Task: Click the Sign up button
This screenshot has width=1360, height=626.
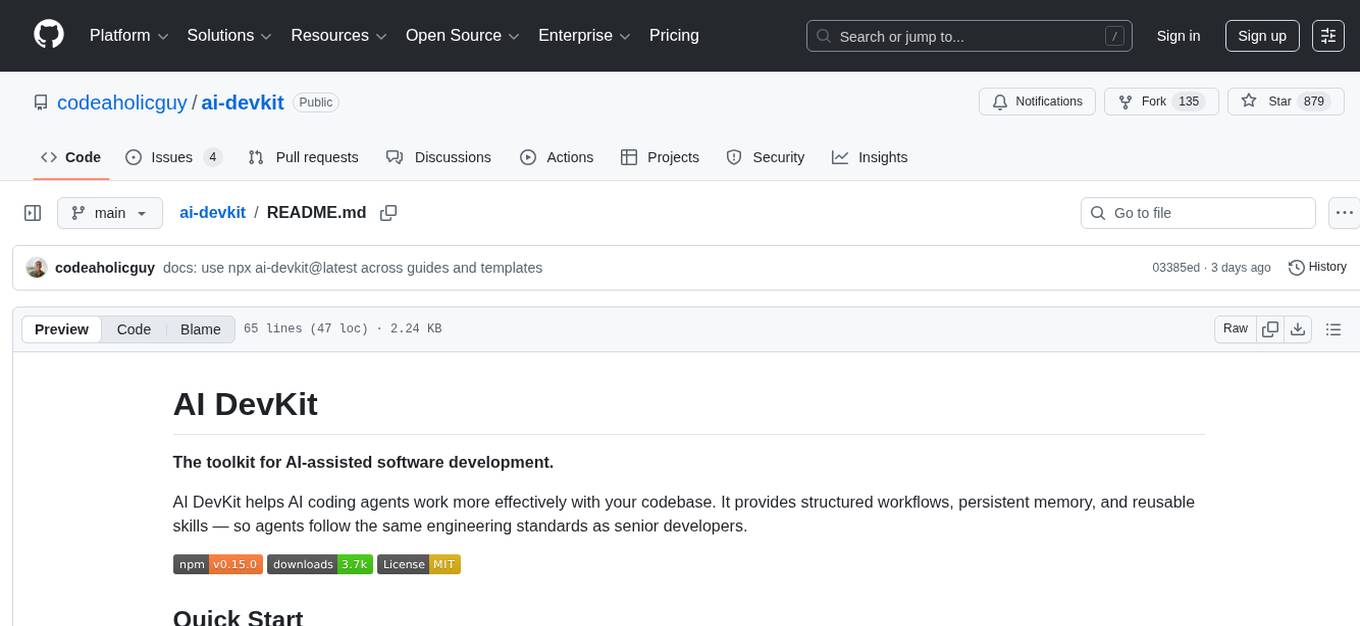Action: [x=1262, y=36]
